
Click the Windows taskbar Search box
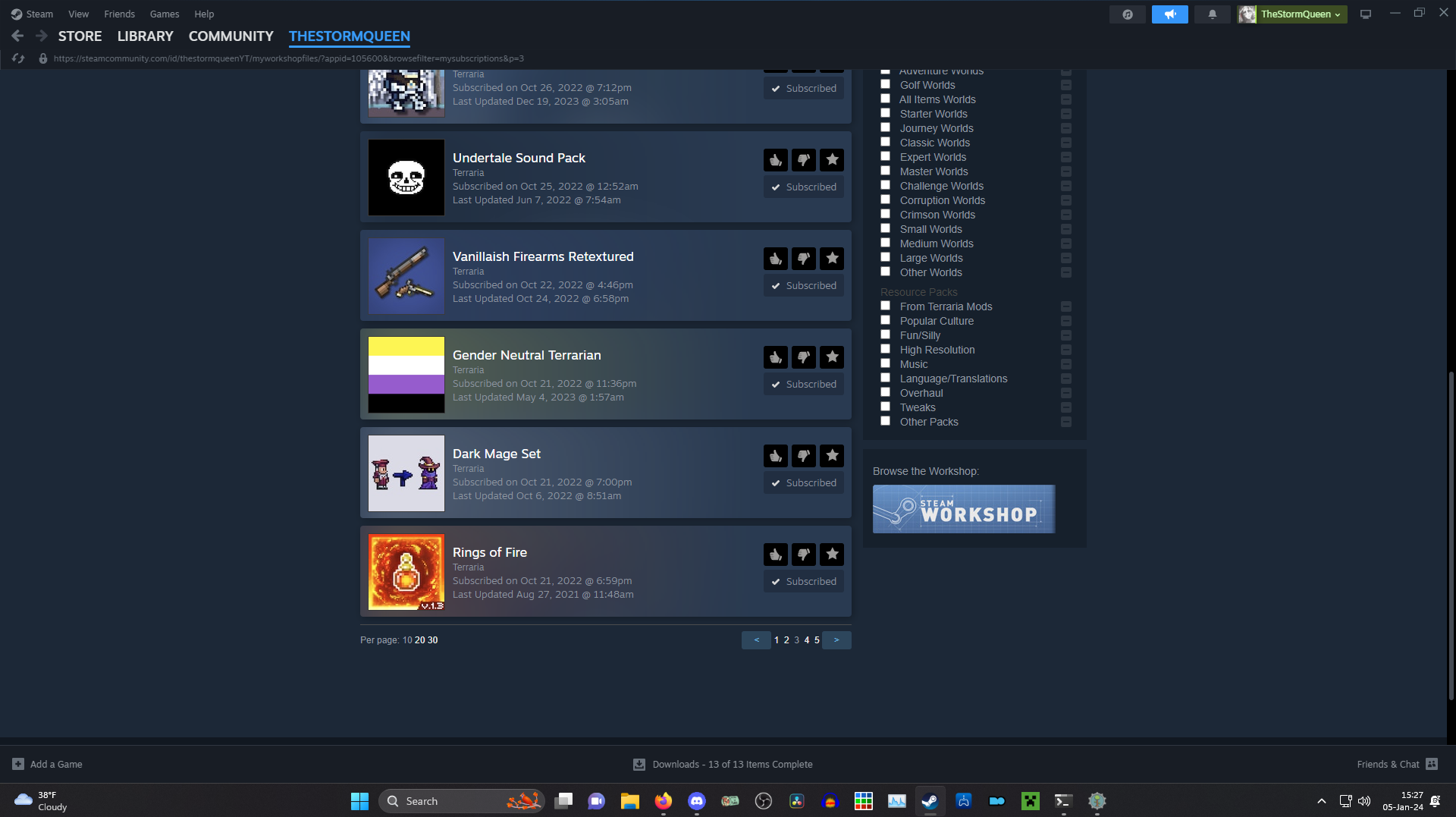point(462,801)
